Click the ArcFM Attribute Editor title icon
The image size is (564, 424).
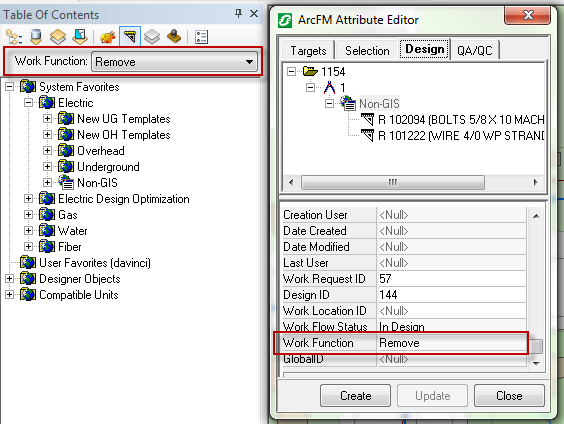[x=285, y=20]
